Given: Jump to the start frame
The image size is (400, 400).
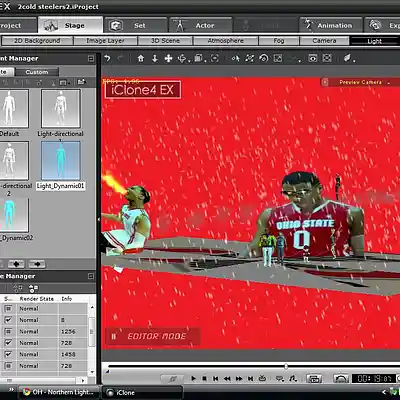Looking at the screenshot, I should (216, 378).
